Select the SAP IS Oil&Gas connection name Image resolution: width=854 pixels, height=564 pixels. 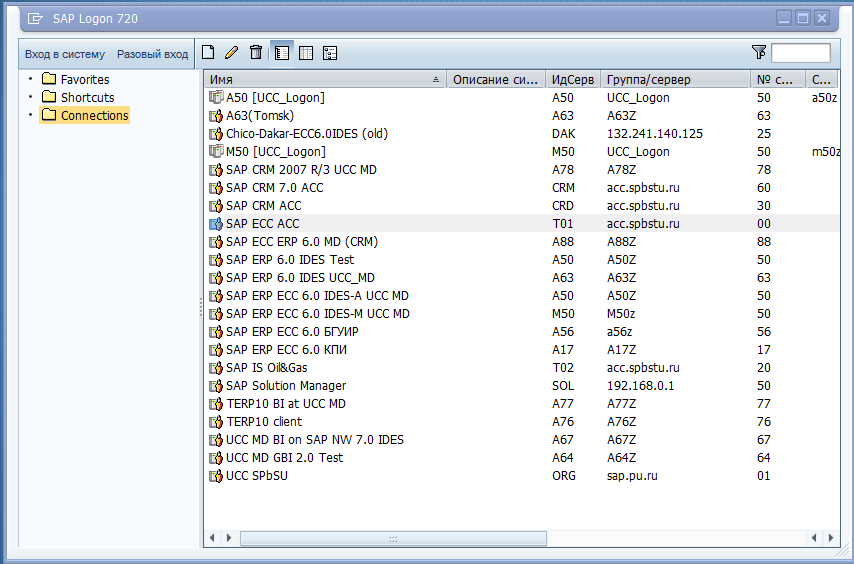[266, 367]
